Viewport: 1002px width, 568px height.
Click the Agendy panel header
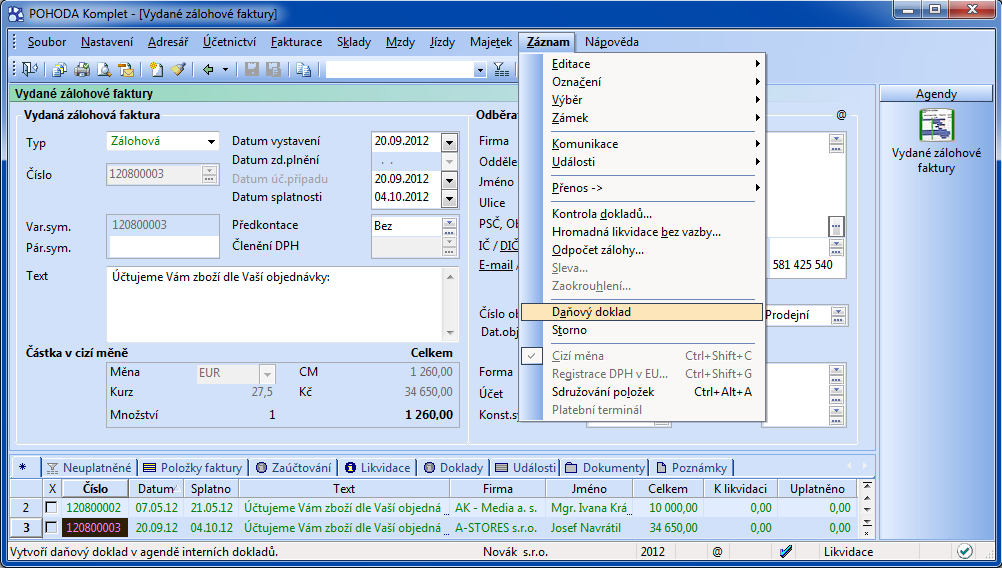click(936, 94)
